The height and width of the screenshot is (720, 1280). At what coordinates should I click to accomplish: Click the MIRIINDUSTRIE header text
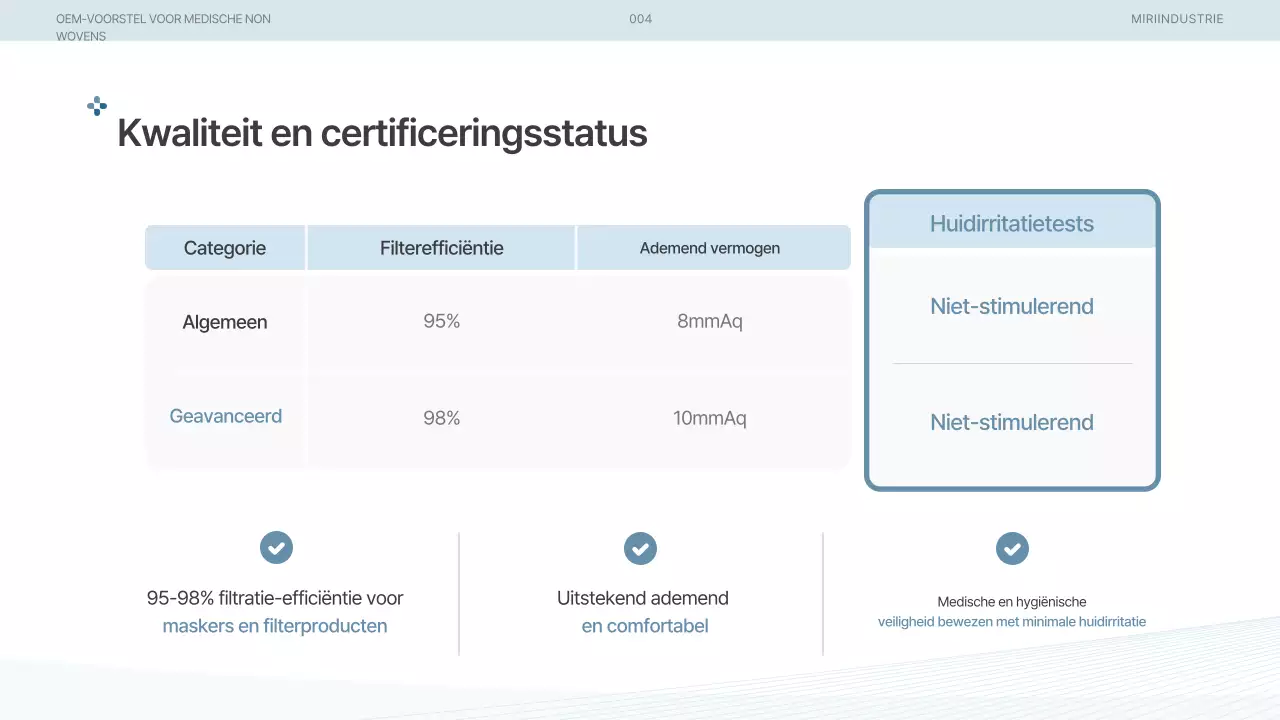click(1177, 19)
